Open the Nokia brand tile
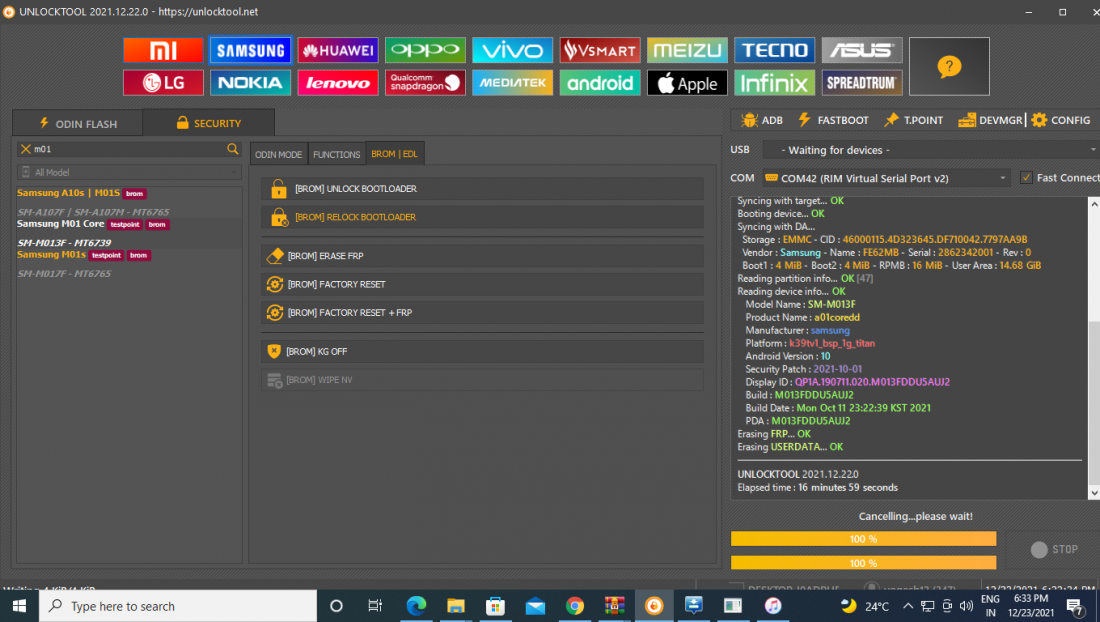 [250, 83]
